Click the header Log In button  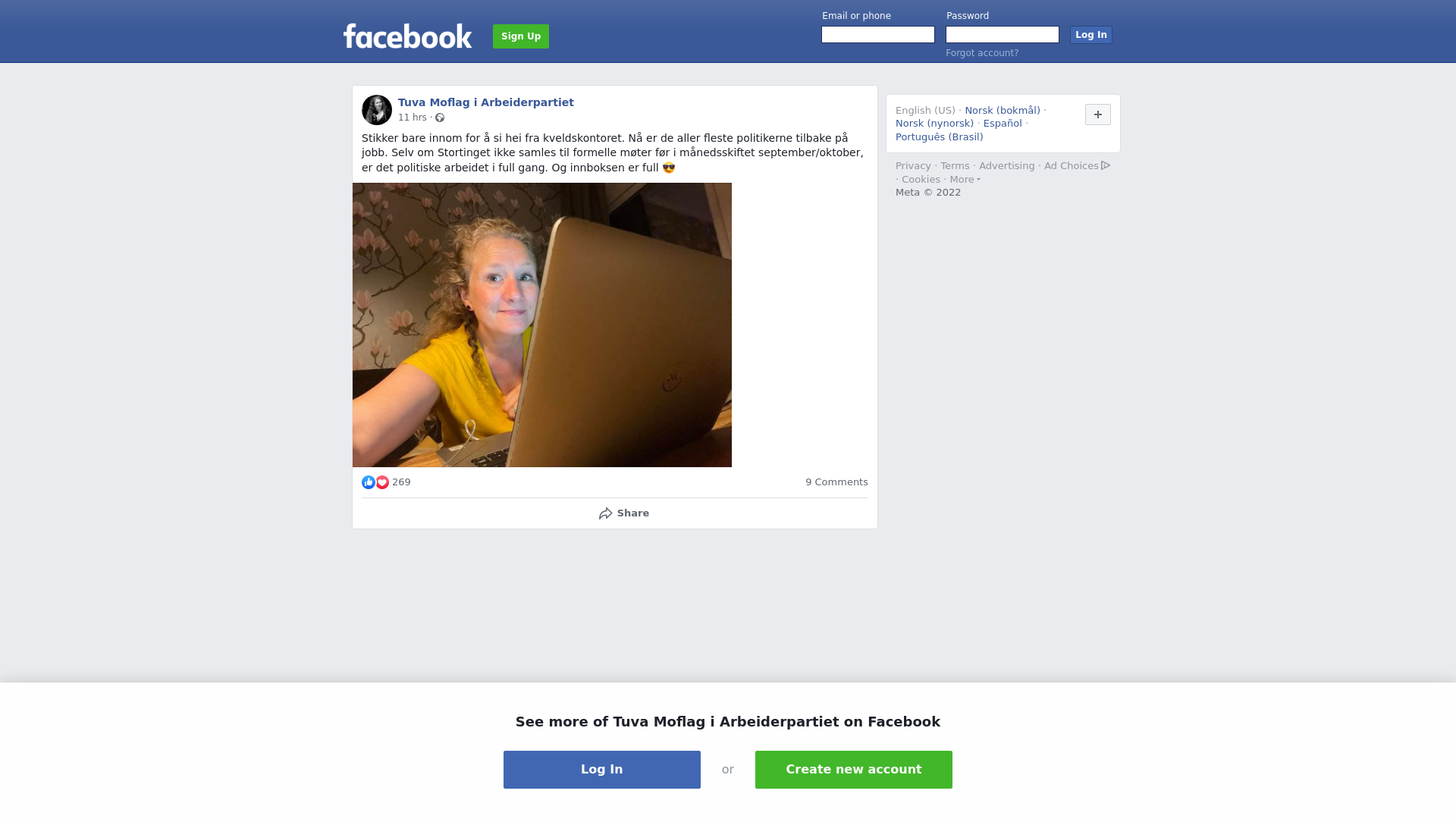(x=1091, y=35)
